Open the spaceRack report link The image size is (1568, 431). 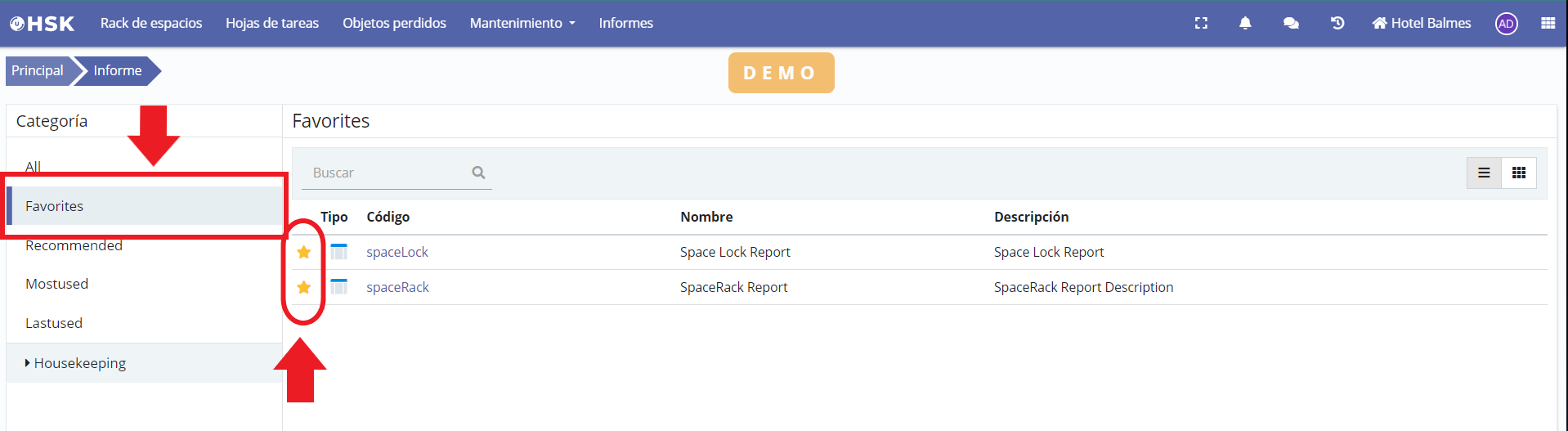397,287
